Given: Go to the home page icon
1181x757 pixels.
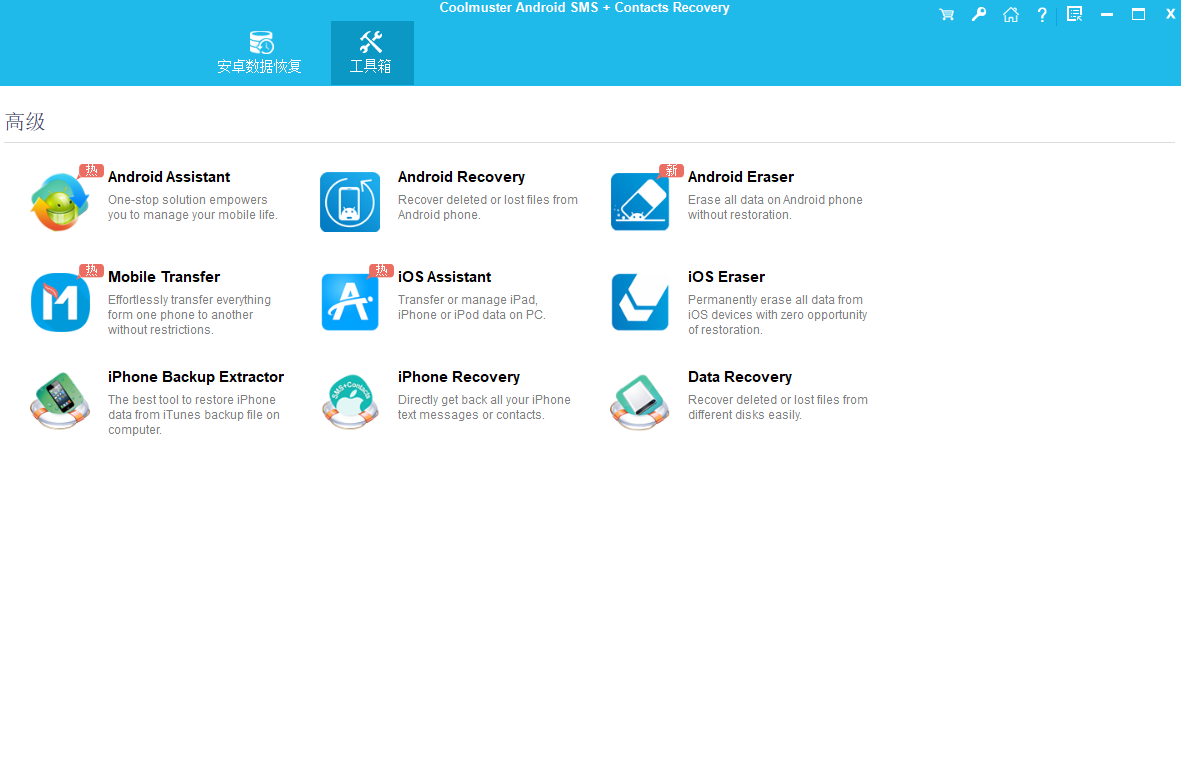Looking at the screenshot, I should click(x=1011, y=14).
